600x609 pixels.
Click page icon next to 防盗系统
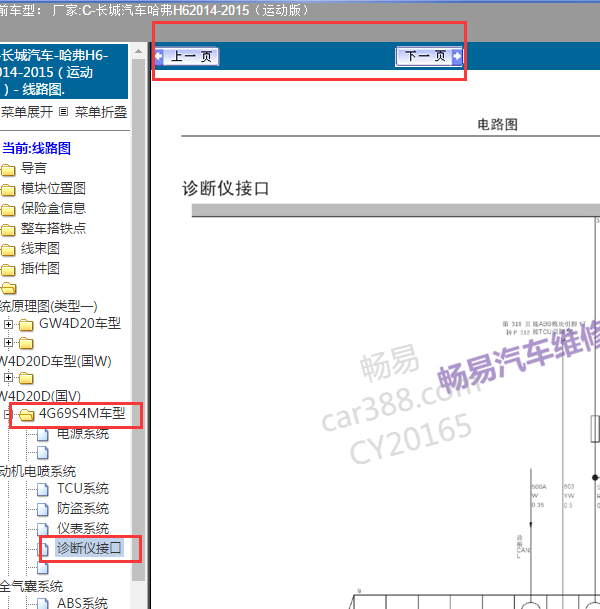[x=43, y=509]
